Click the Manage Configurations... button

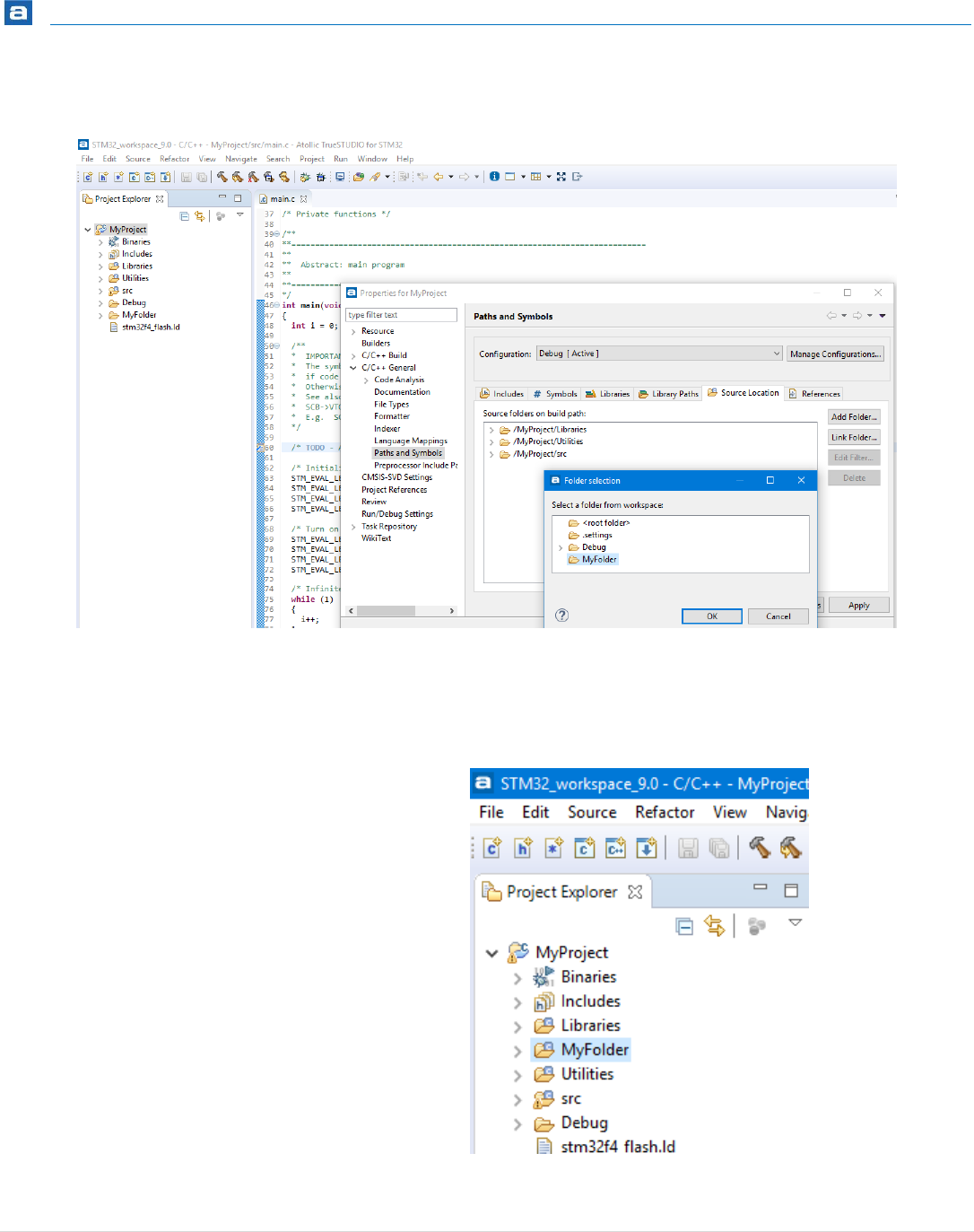coord(835,354)
